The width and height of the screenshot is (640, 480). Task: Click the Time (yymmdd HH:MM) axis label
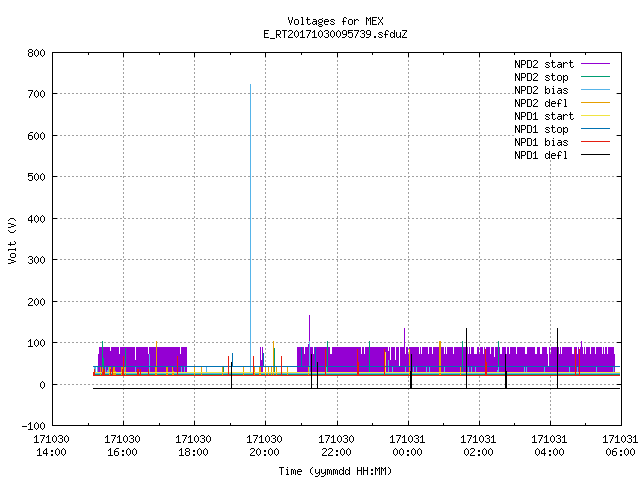point(335,471)
